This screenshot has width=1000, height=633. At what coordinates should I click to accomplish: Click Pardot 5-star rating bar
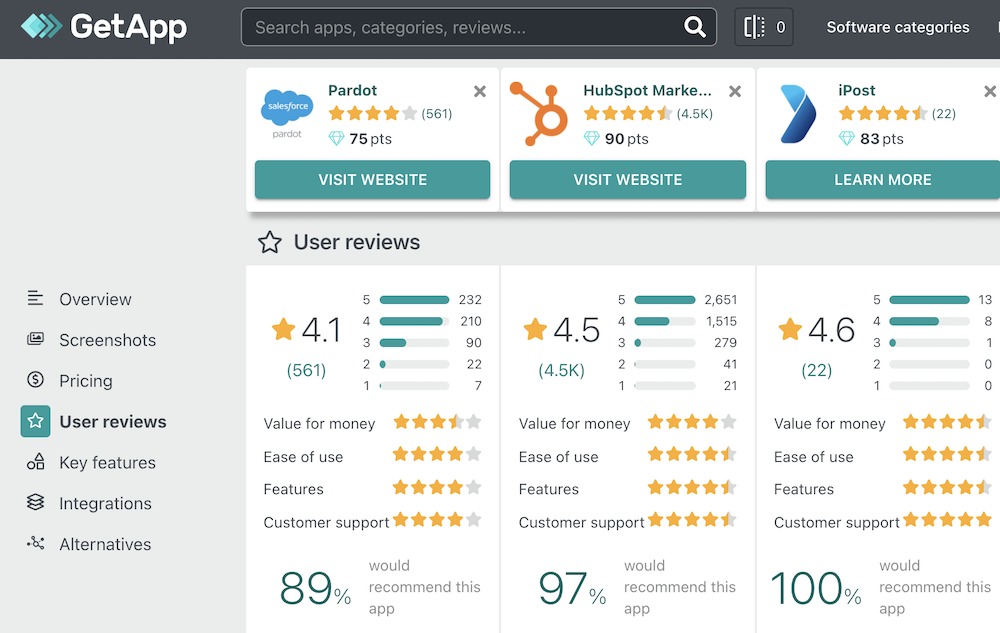click(x=414, y=300)
